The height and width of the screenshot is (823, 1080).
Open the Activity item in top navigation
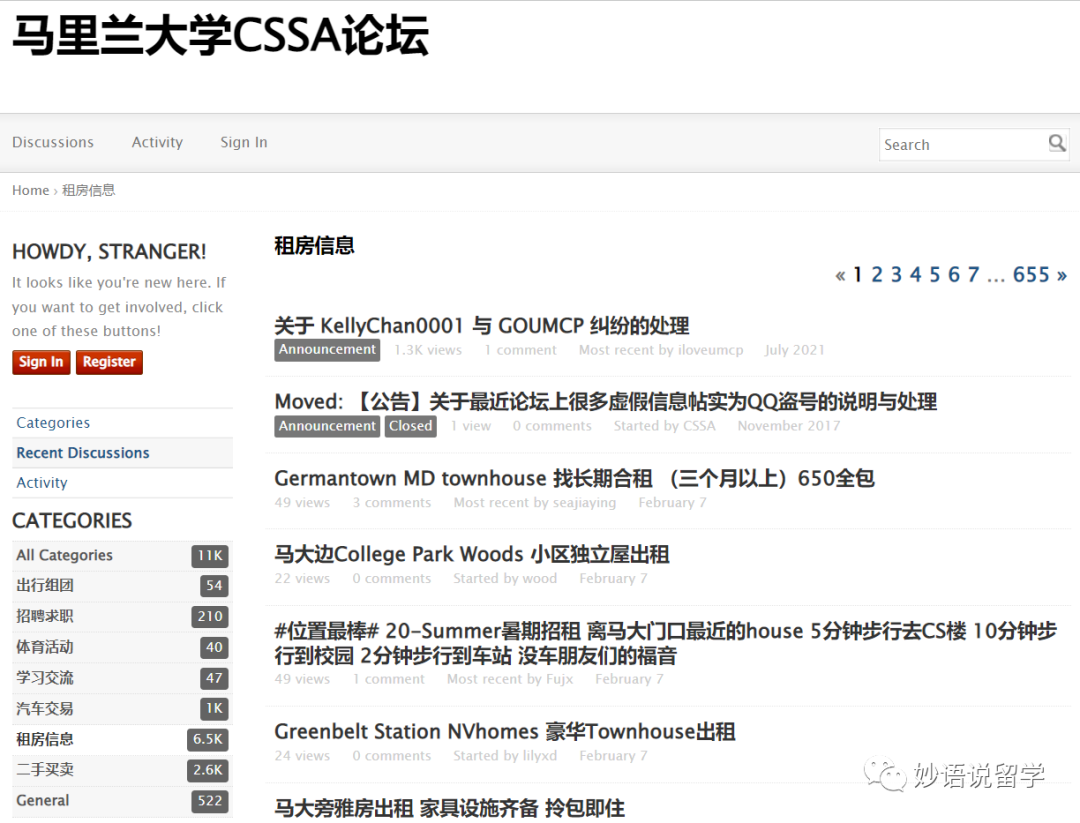pyautogui.click(x=157, y=142)
